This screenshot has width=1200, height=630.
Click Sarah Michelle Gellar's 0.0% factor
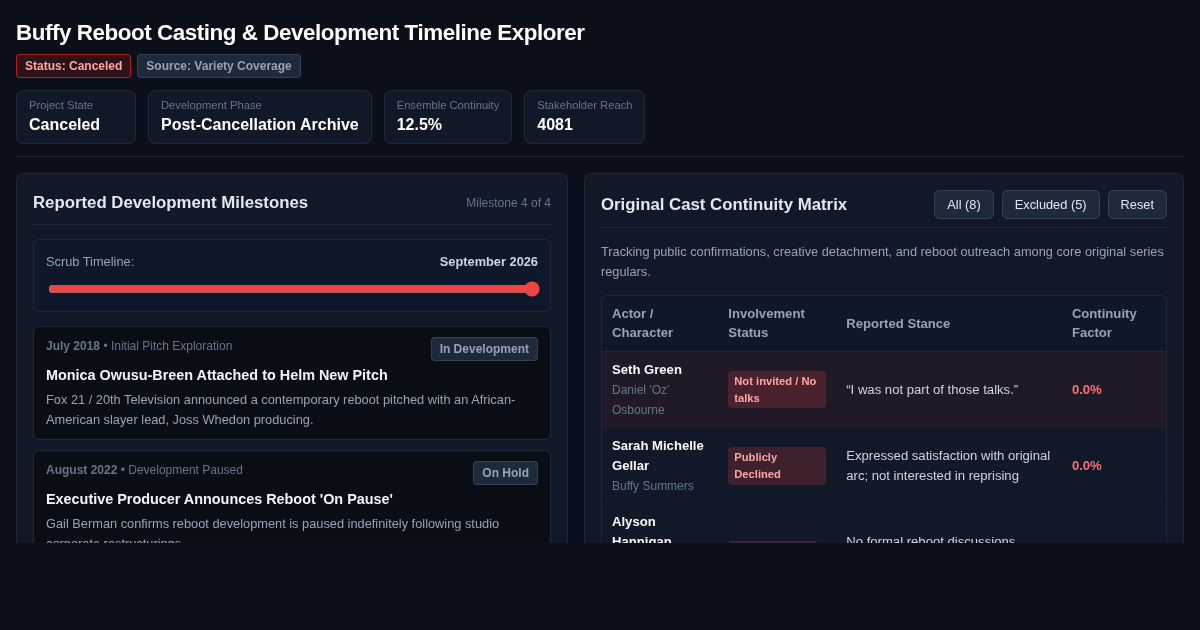click(1087, 465)
